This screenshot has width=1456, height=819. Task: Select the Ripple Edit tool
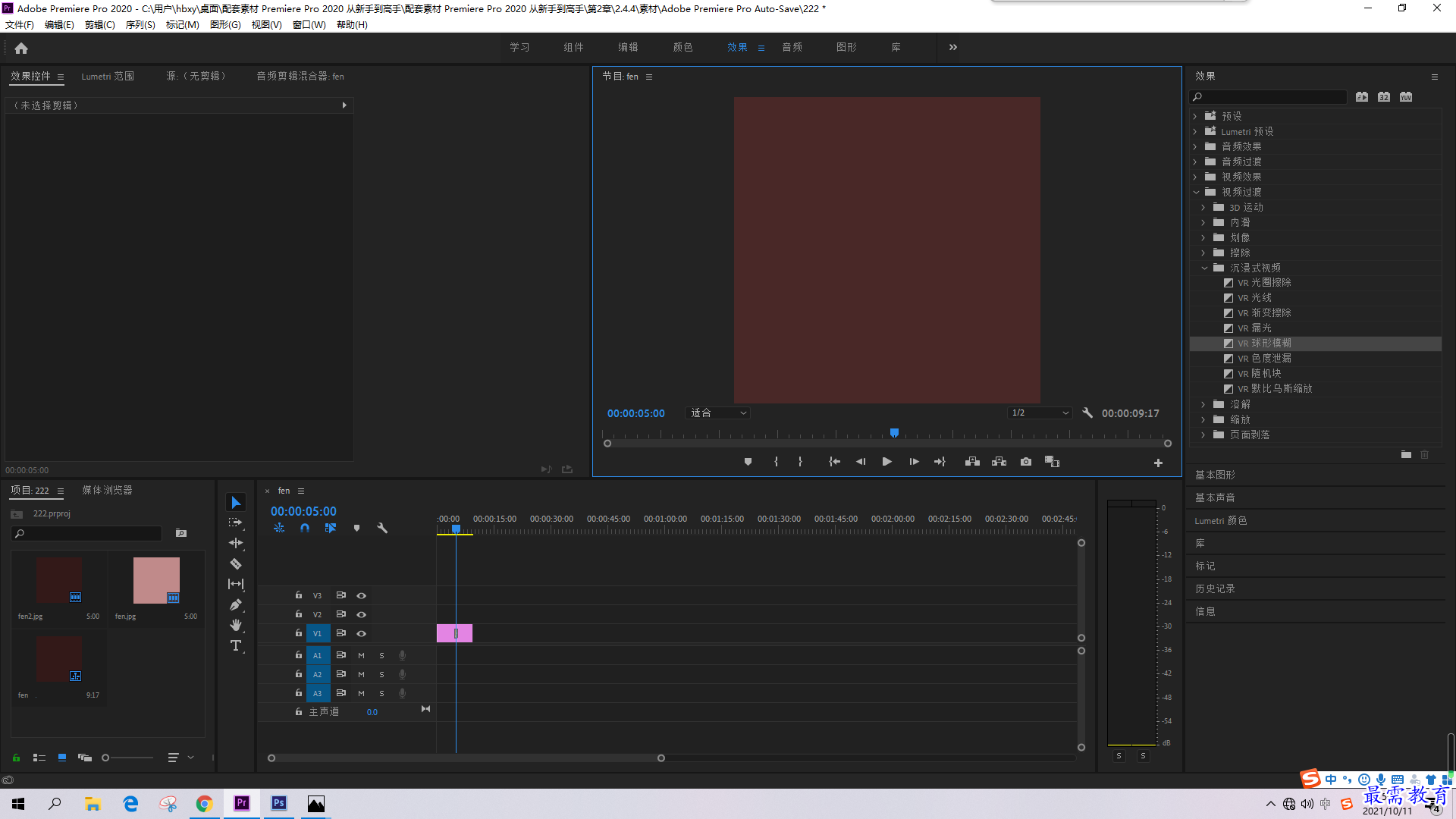tap(236, 543)
